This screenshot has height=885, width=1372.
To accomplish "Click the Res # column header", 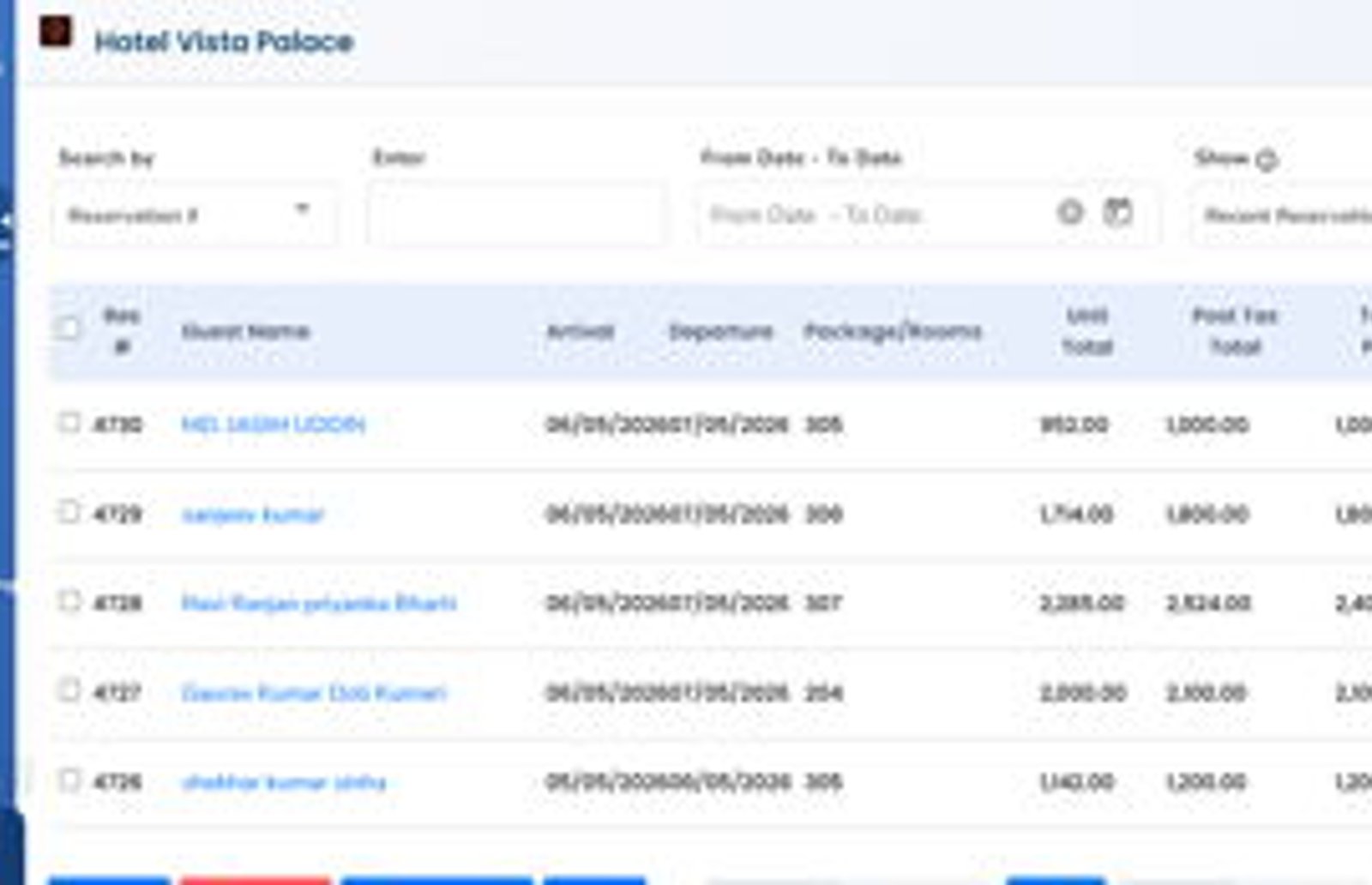I will pos(121,331).
